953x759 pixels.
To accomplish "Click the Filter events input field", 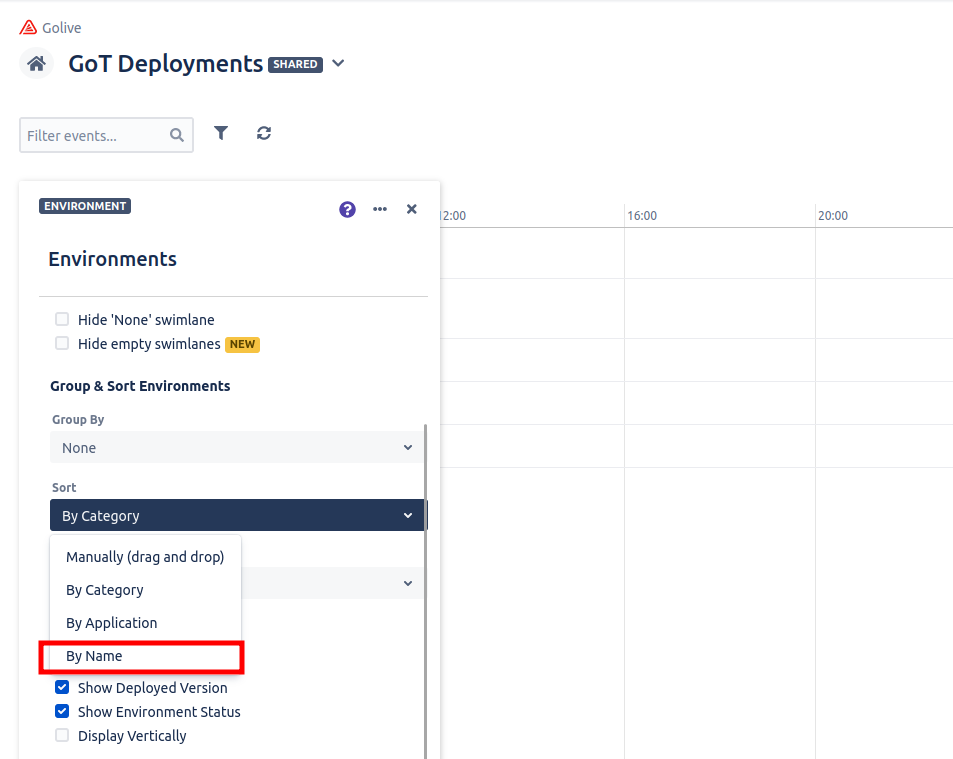I will (93, 136).
